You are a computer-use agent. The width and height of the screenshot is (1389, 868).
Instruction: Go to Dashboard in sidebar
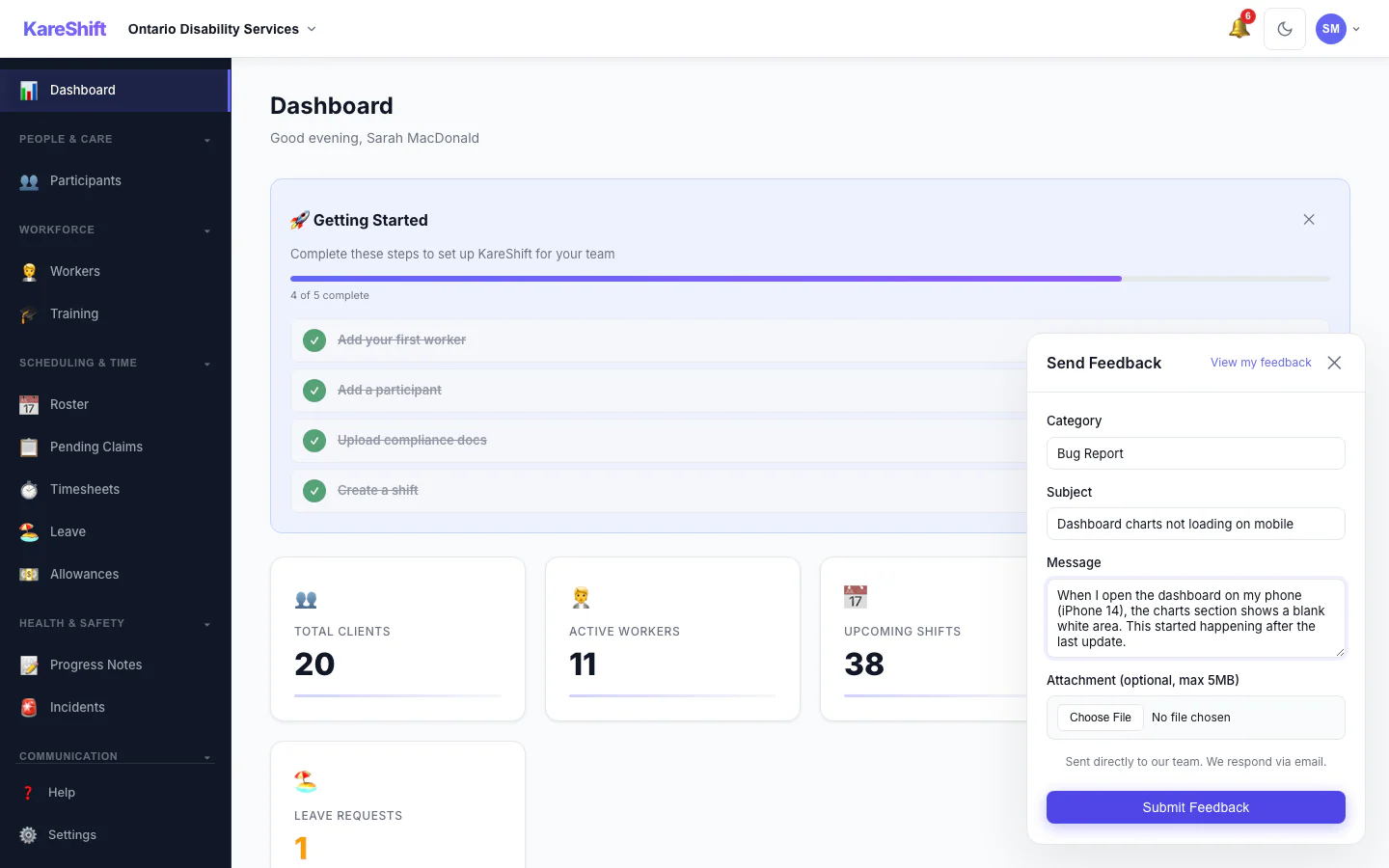tap(115, 91)
